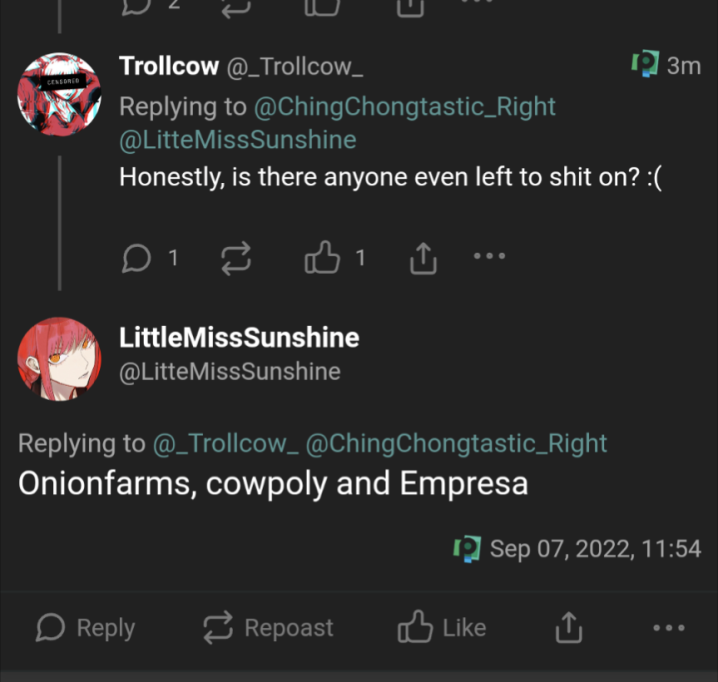
Task: Click the Poast icon next to Sep 07 date
Action: 467,549
